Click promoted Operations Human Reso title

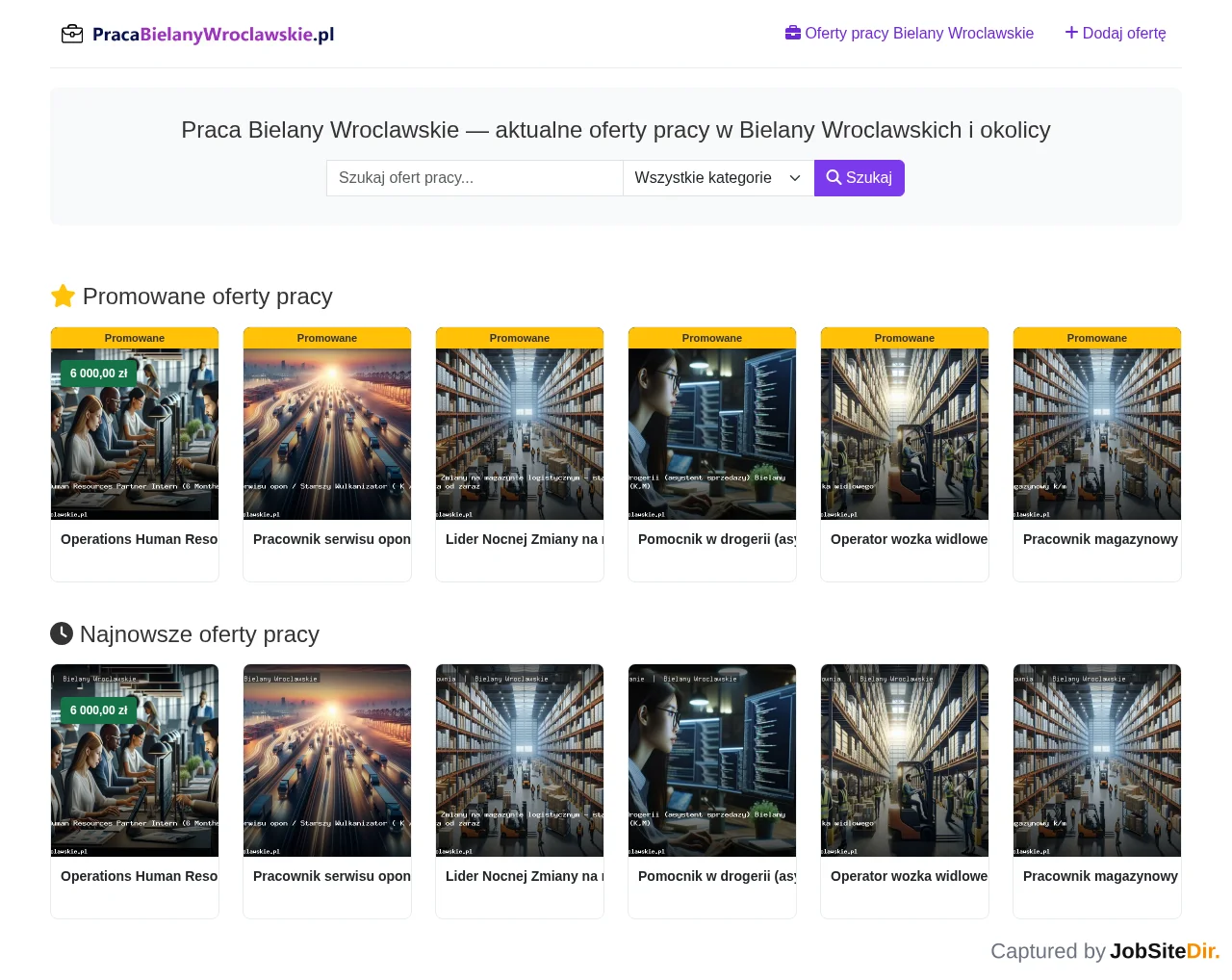(140, 539)
